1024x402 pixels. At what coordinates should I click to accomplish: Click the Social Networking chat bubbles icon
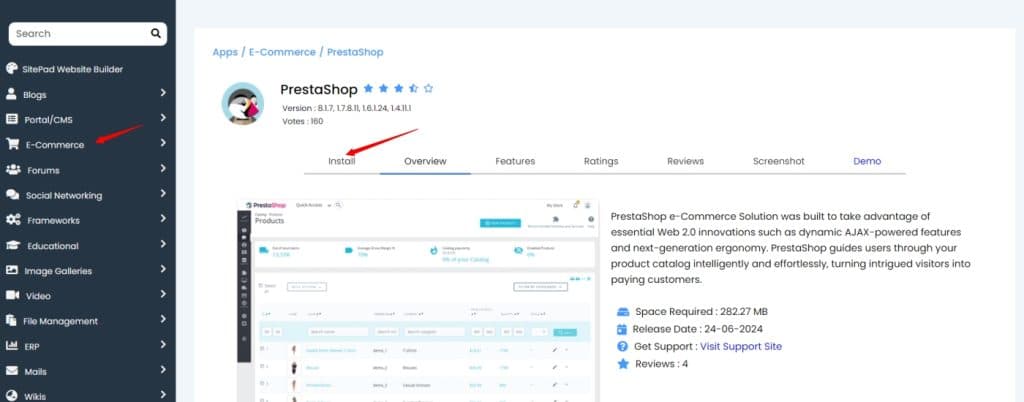(12, 194)
